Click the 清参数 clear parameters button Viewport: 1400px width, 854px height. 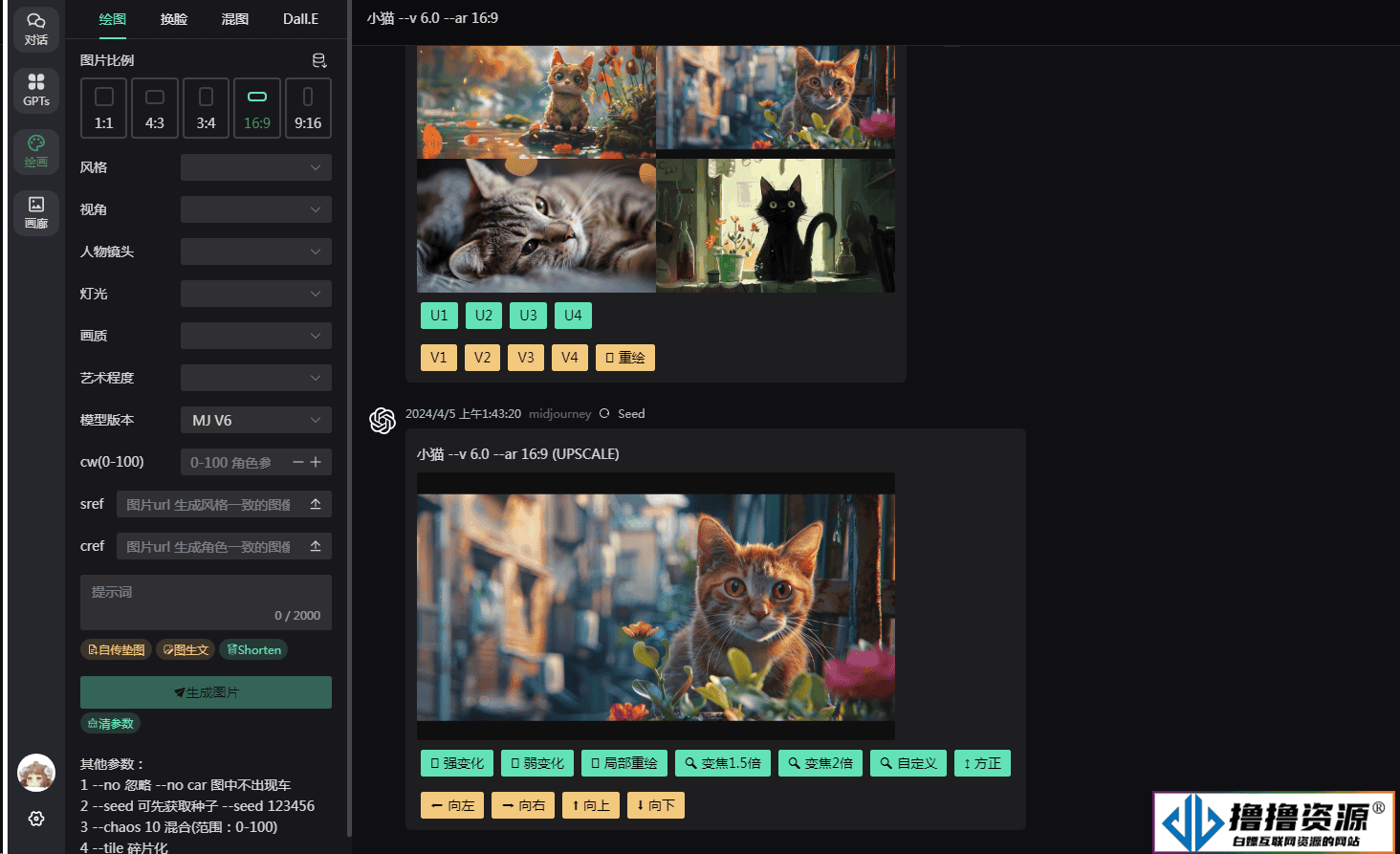point(110,724)
